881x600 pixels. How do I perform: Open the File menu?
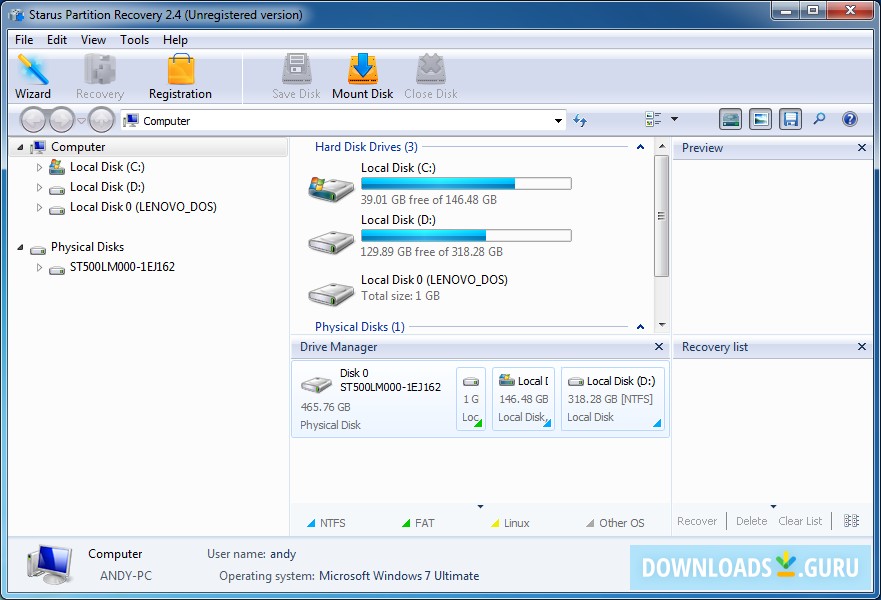[24, 40]
